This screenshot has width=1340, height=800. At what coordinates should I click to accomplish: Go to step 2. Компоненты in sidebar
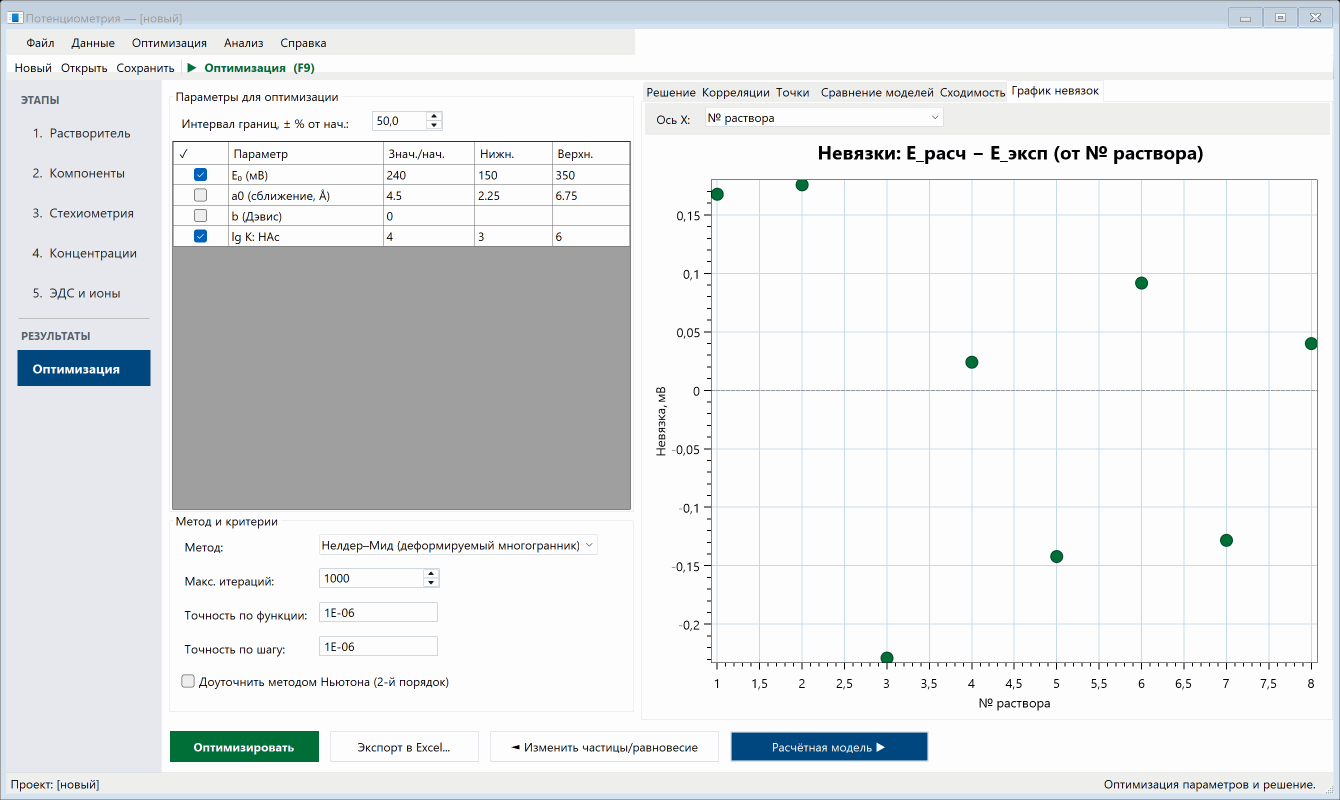tap(83, 173)
